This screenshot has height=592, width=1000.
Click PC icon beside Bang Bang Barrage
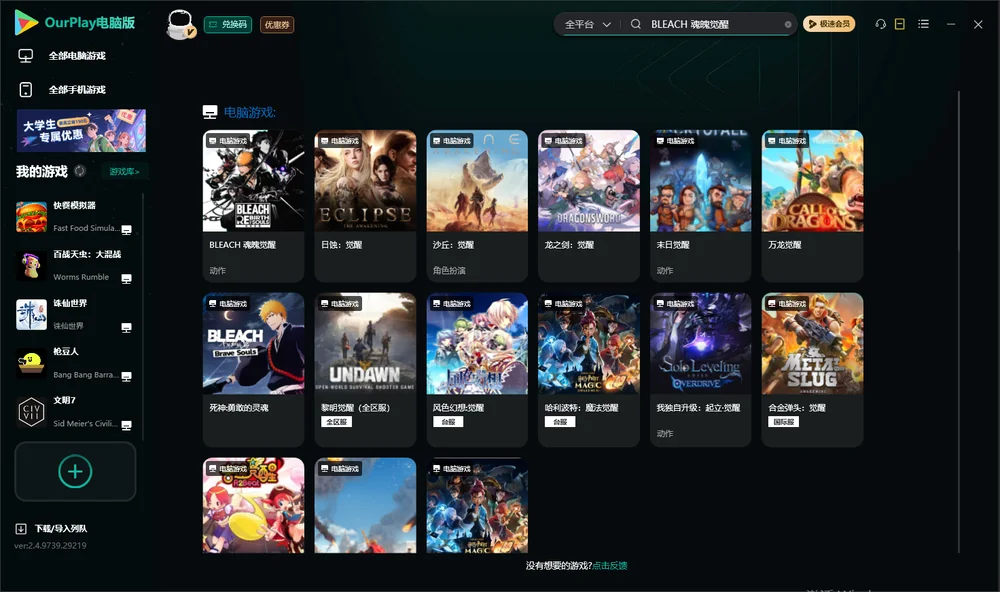pyautogui.click(x=126, y=376)
